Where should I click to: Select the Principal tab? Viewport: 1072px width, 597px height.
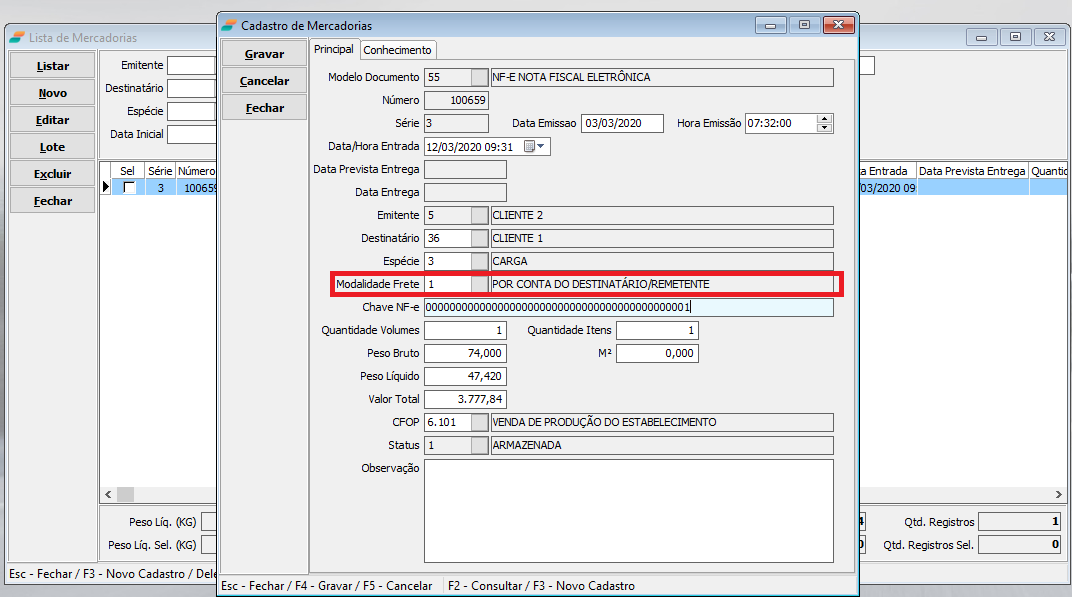click(333, 49)
